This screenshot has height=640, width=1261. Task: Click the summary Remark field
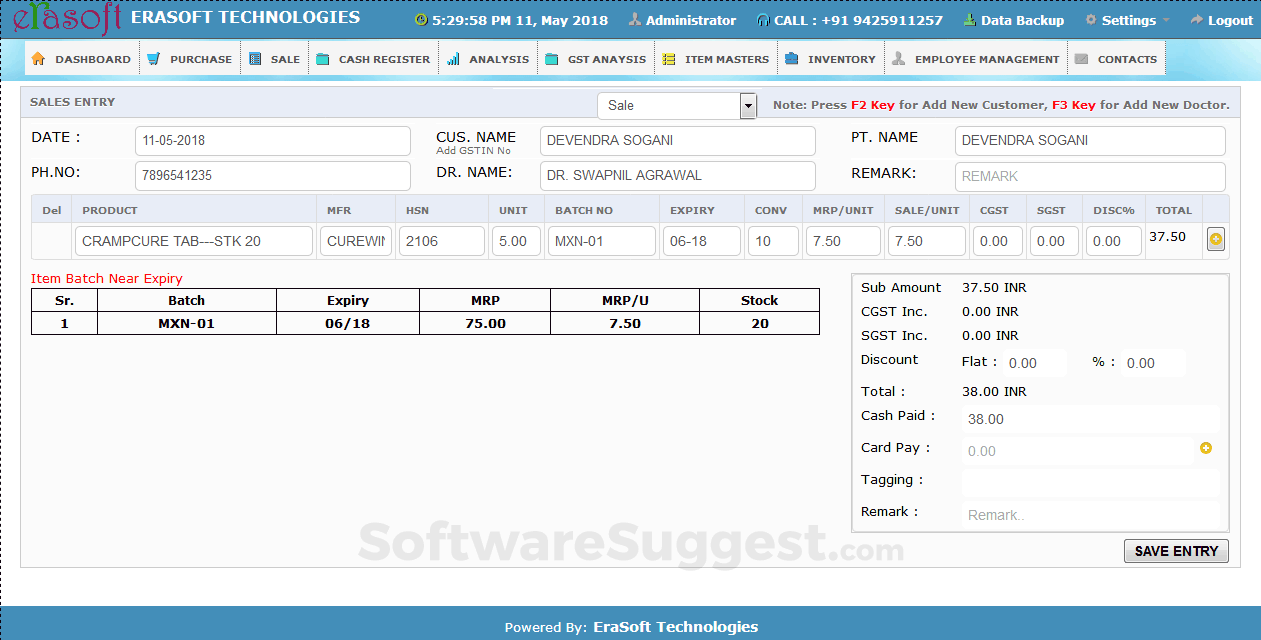[x=1091, y=515]
